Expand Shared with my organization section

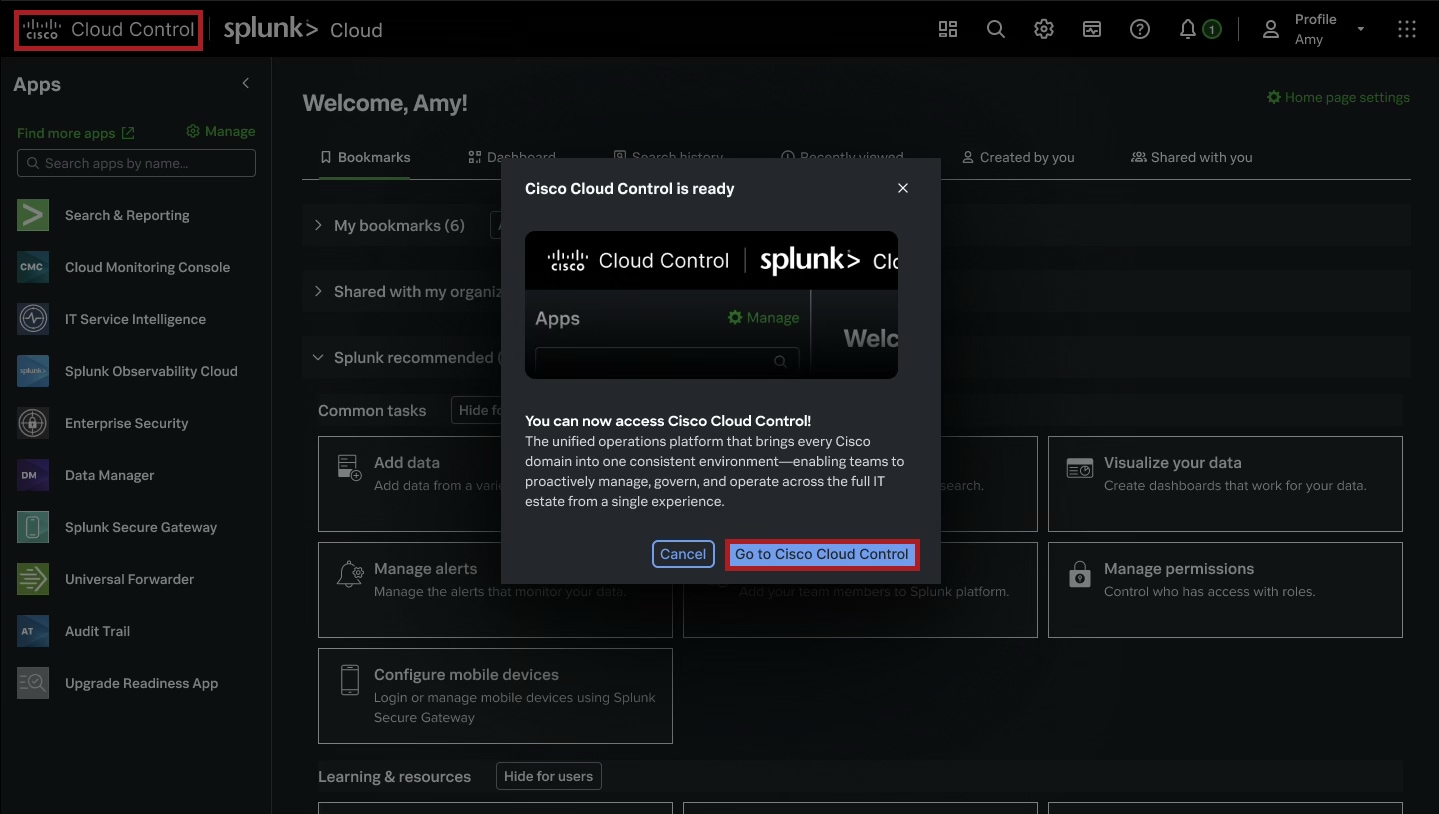(x=318, y=291)
